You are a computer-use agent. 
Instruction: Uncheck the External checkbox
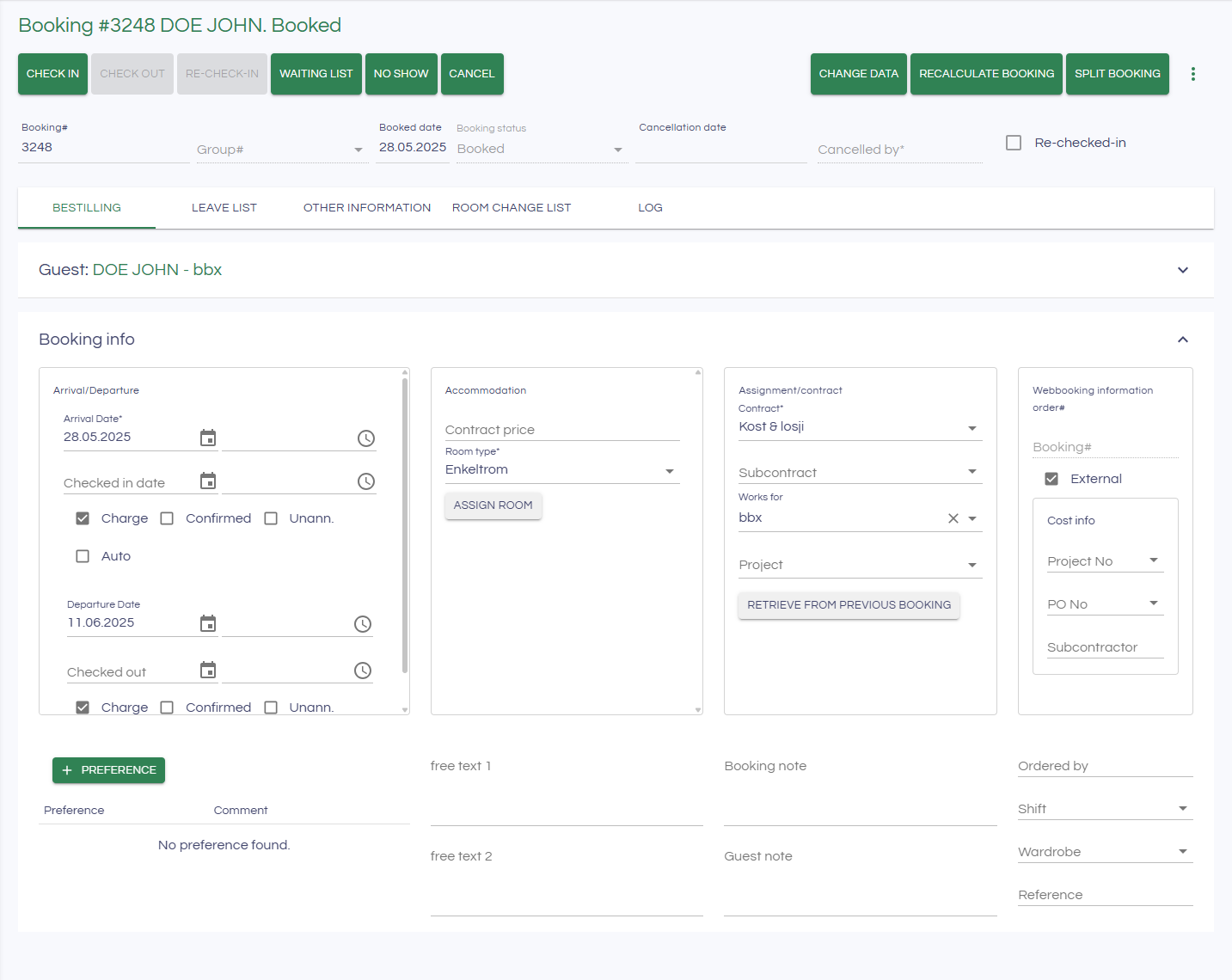[1051, 479]
